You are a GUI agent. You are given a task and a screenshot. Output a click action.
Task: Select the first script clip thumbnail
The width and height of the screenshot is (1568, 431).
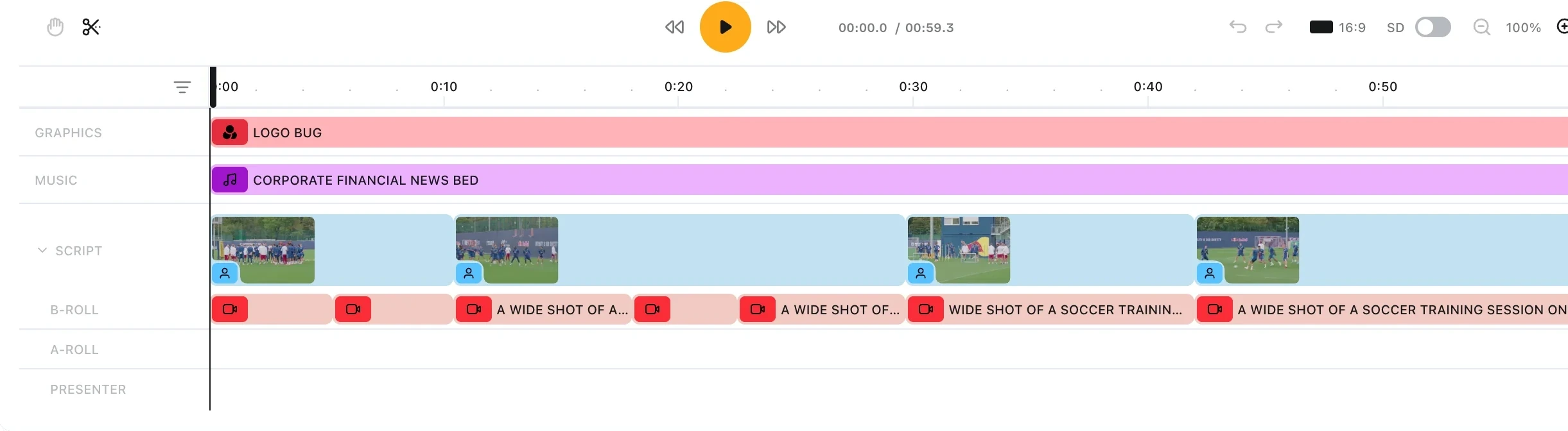coord(263,250)
